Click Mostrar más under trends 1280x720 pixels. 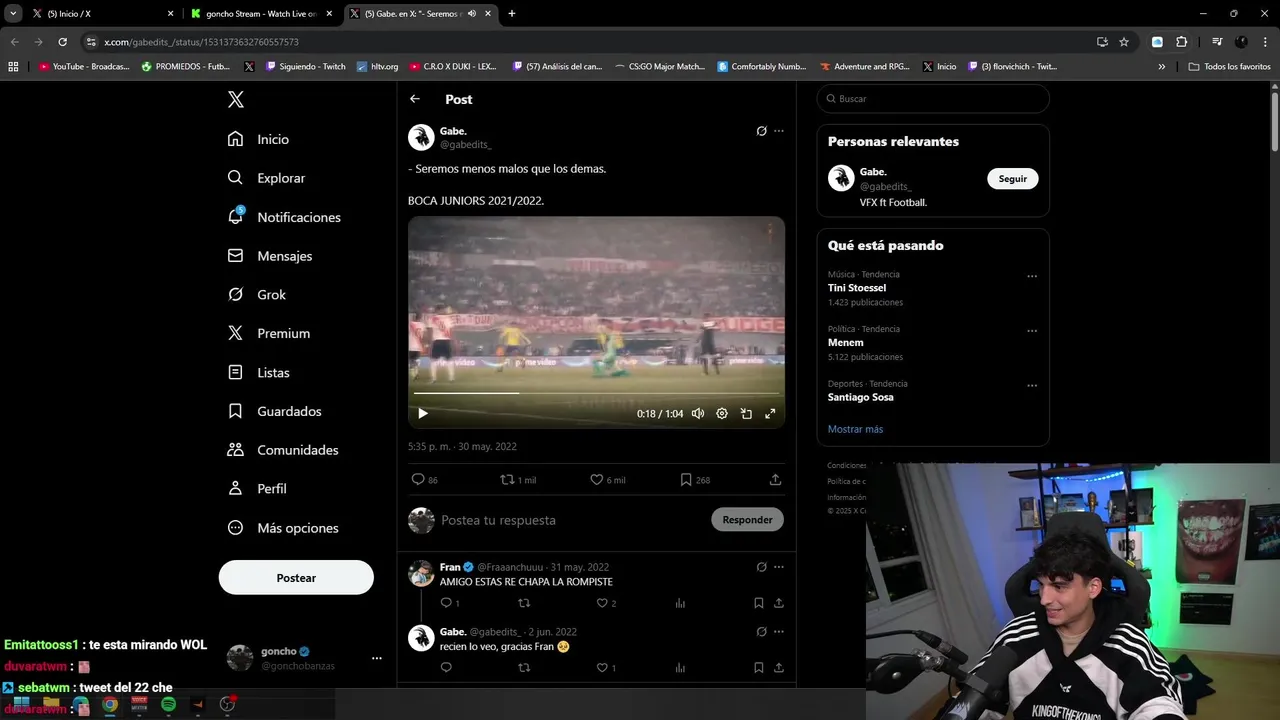tap(855, 429)
